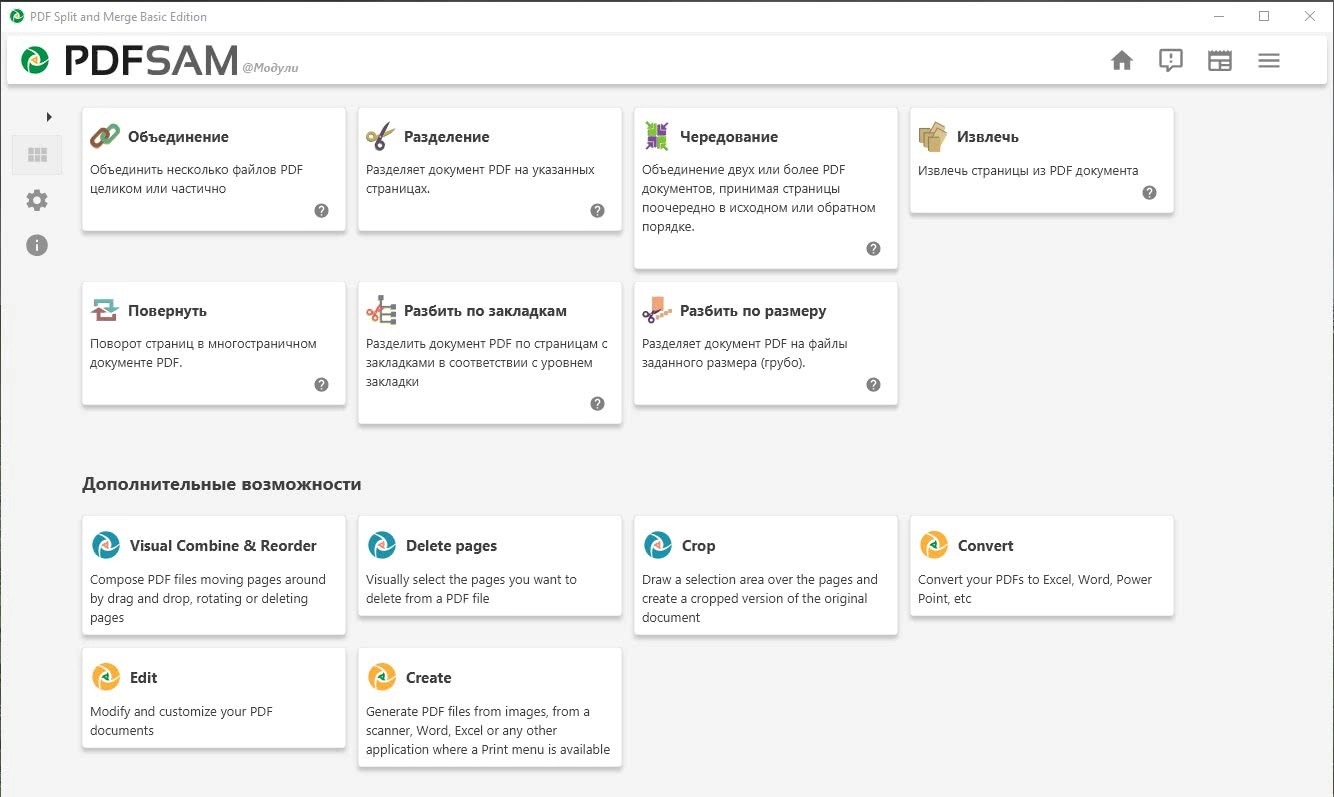Image resolution: width=1334 pixels, height=797 pixels.
Task: Open help for Чередование module
Action: pos(874,249)
